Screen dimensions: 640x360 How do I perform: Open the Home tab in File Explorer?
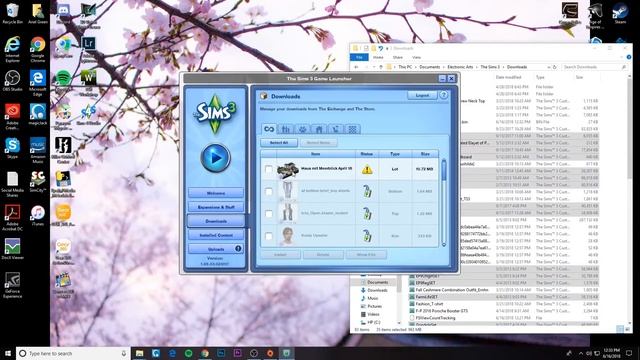(378, 57)
